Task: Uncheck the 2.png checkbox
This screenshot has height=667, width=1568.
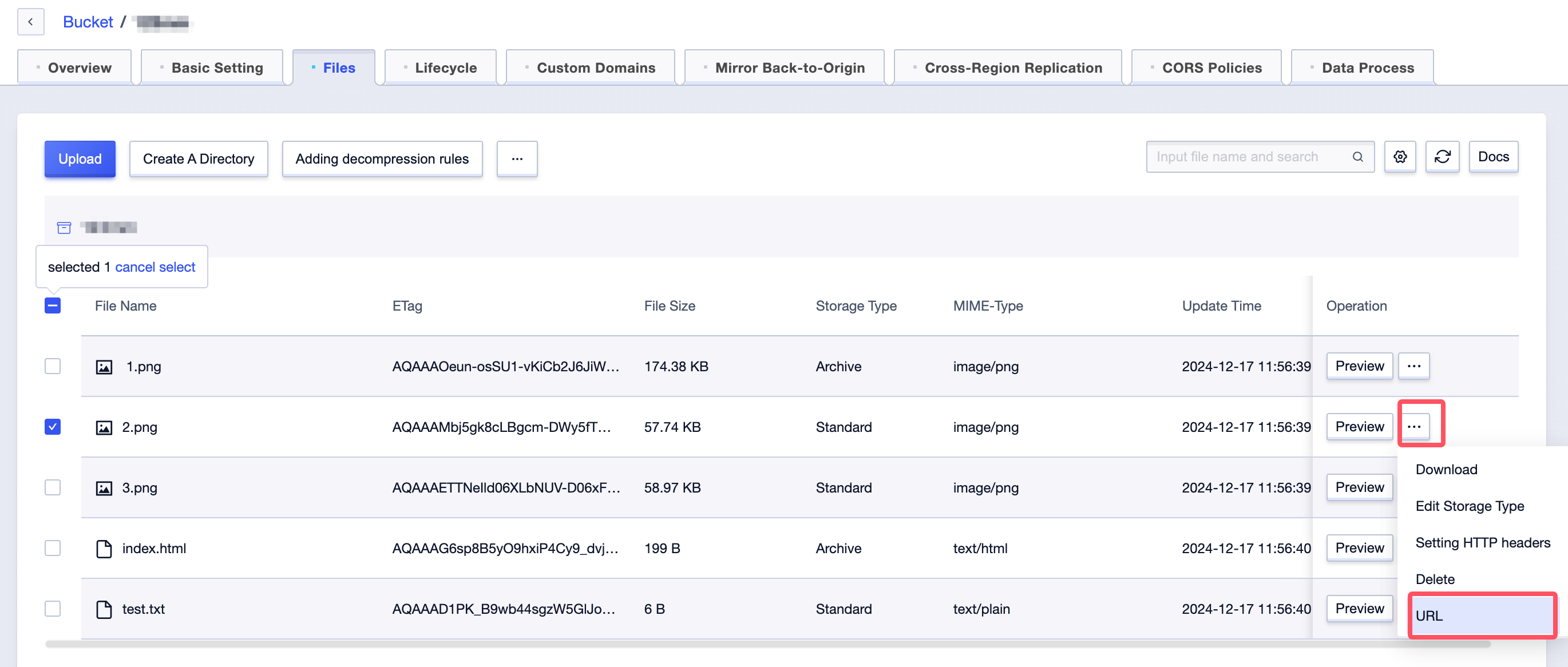Action: pyautogui.click(x=53, y=427)
